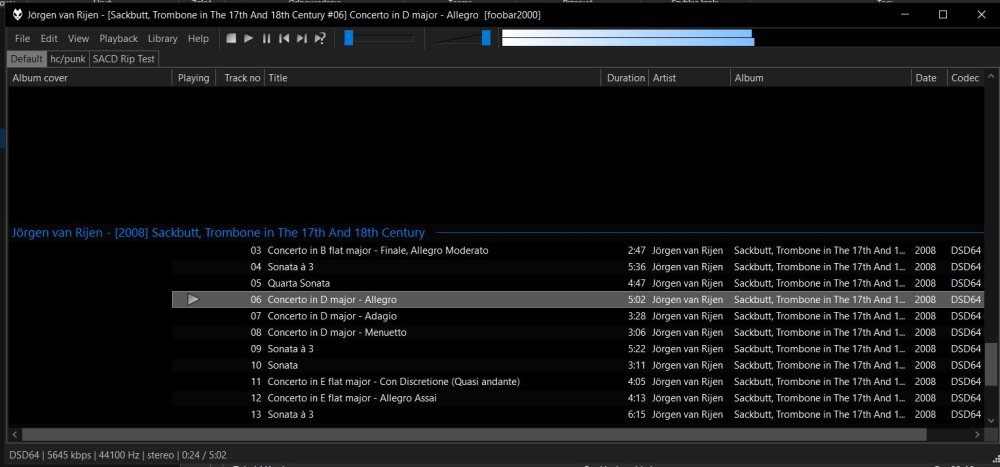
Task: Skip to the previous track
Action: tap(284, 38)
